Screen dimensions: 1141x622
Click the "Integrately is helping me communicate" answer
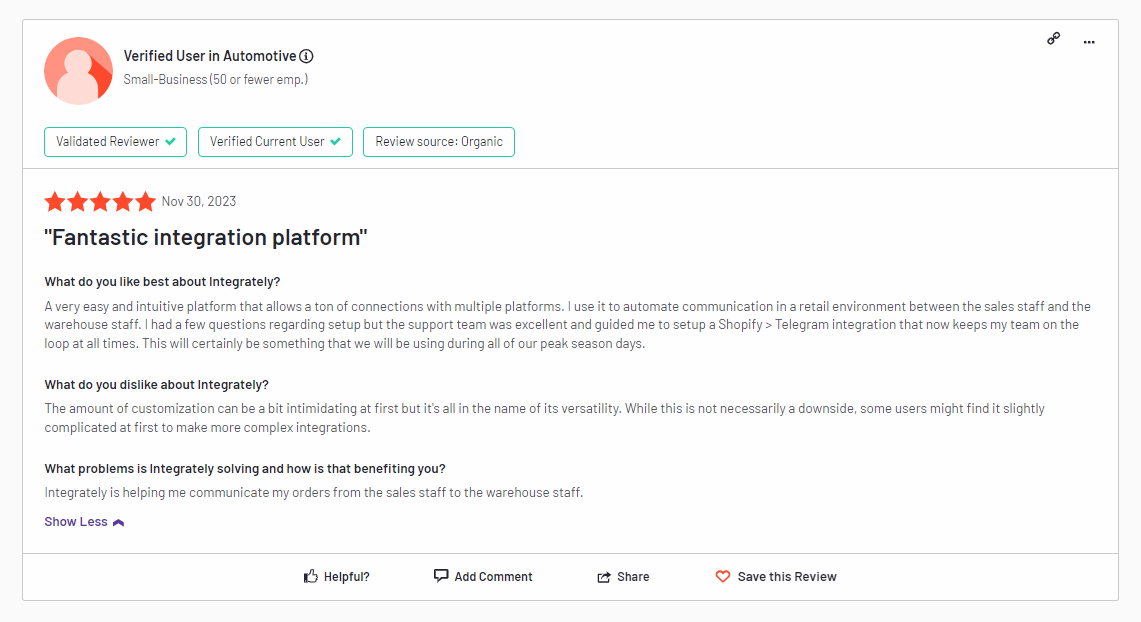tap(314, 493)
